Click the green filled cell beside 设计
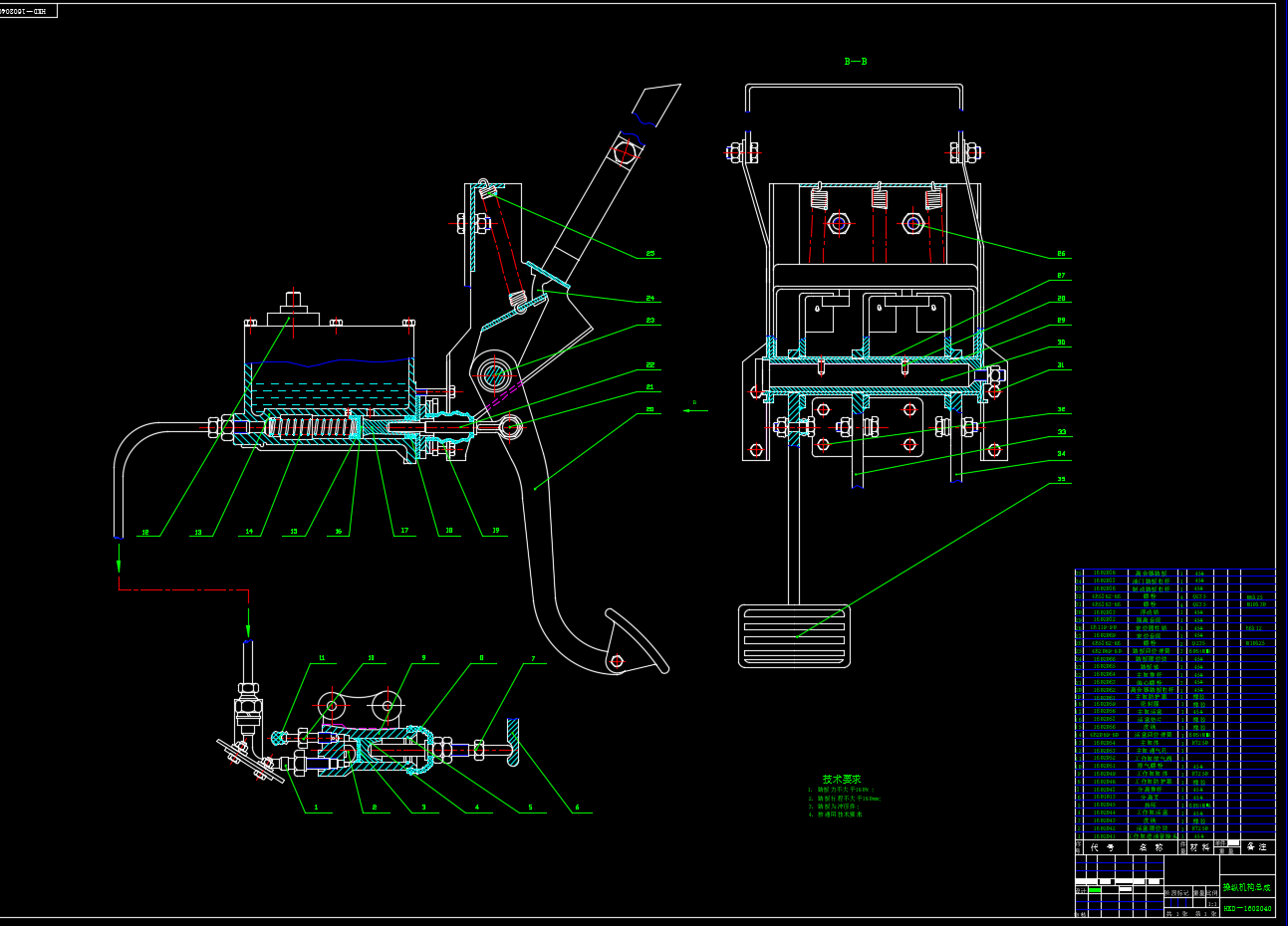 click(1096, 889)
